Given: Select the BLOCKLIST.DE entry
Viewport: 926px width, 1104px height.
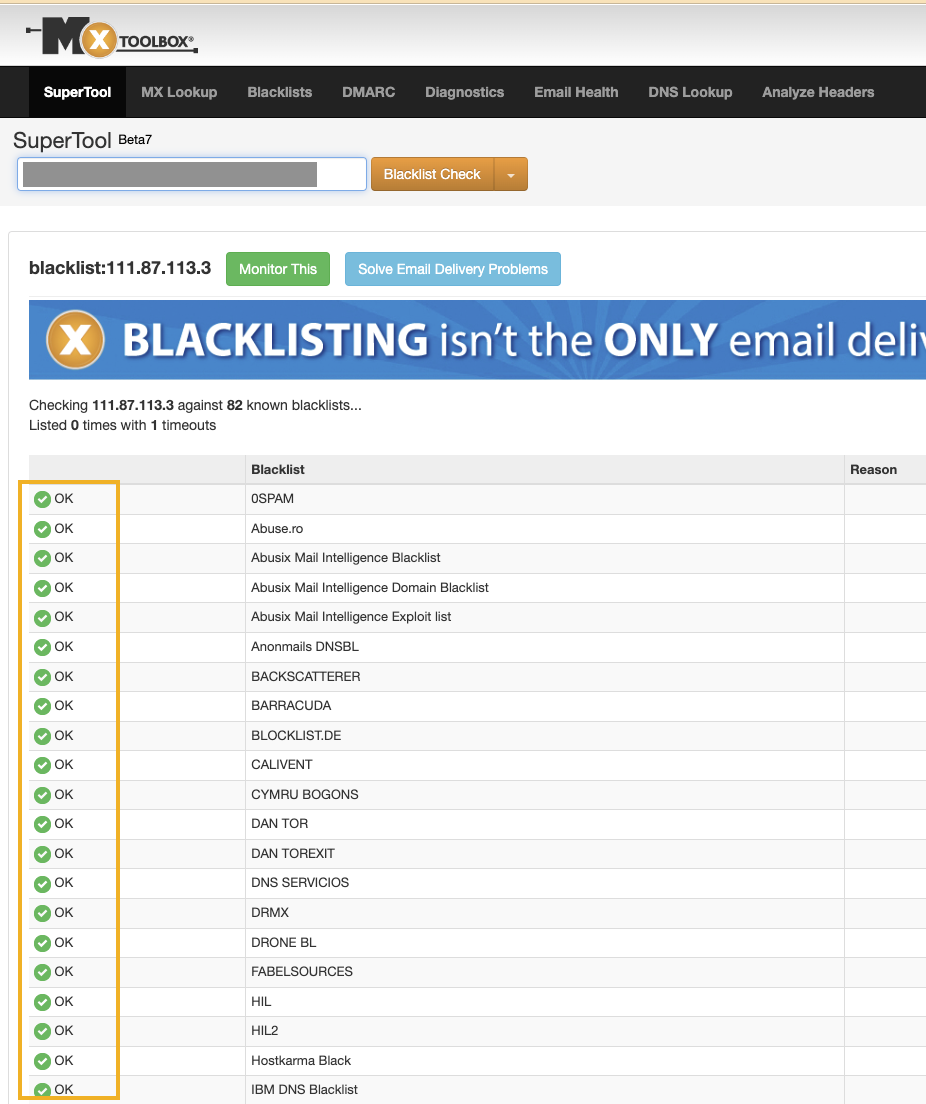Looking at the screenshot, I should pos(296,736).
